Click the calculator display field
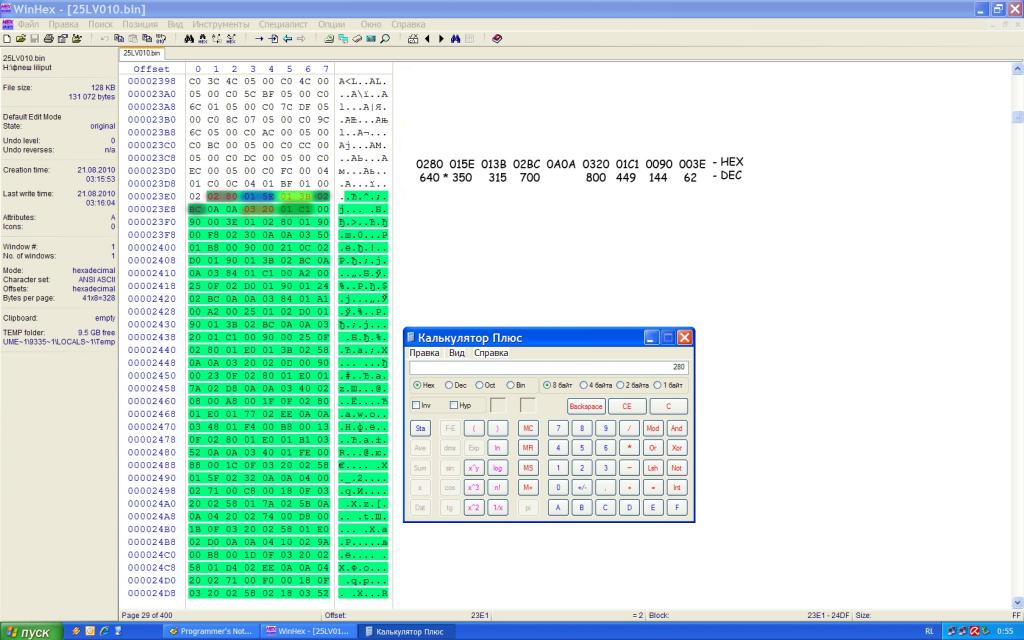This screenshot has width=1024, height=640. [548, 367]
